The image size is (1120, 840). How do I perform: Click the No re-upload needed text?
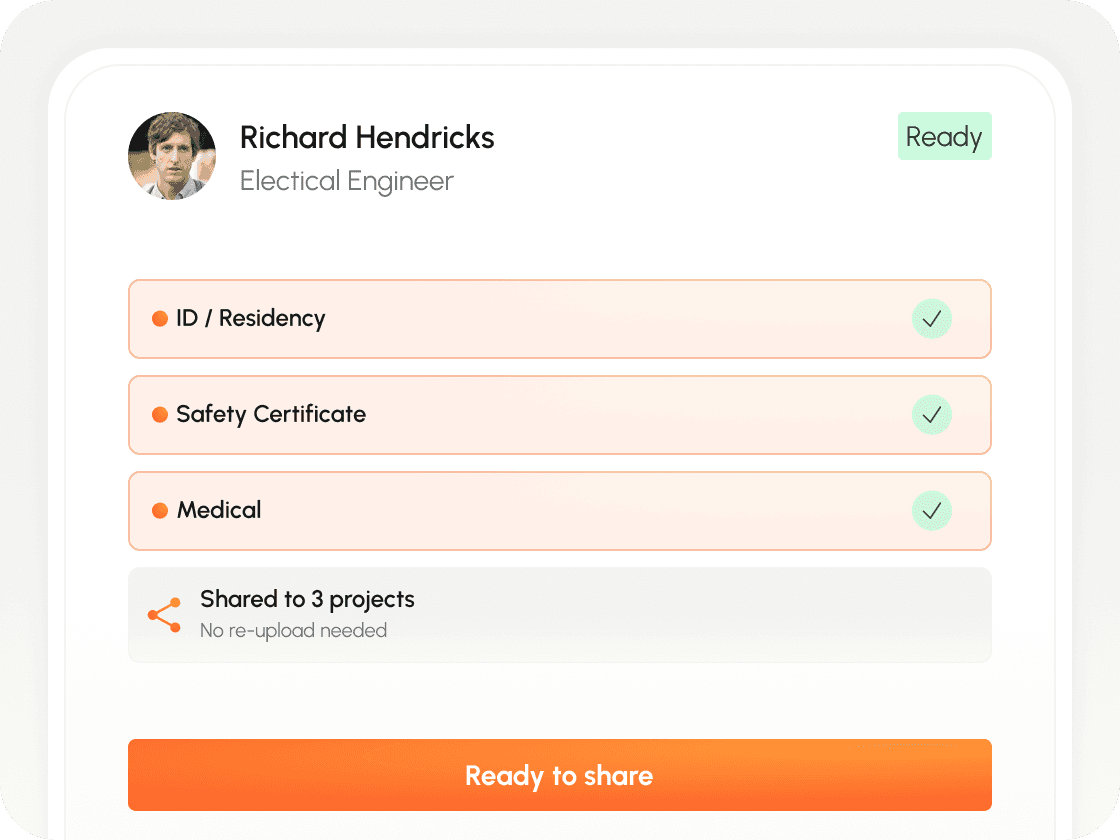point(294,631)
